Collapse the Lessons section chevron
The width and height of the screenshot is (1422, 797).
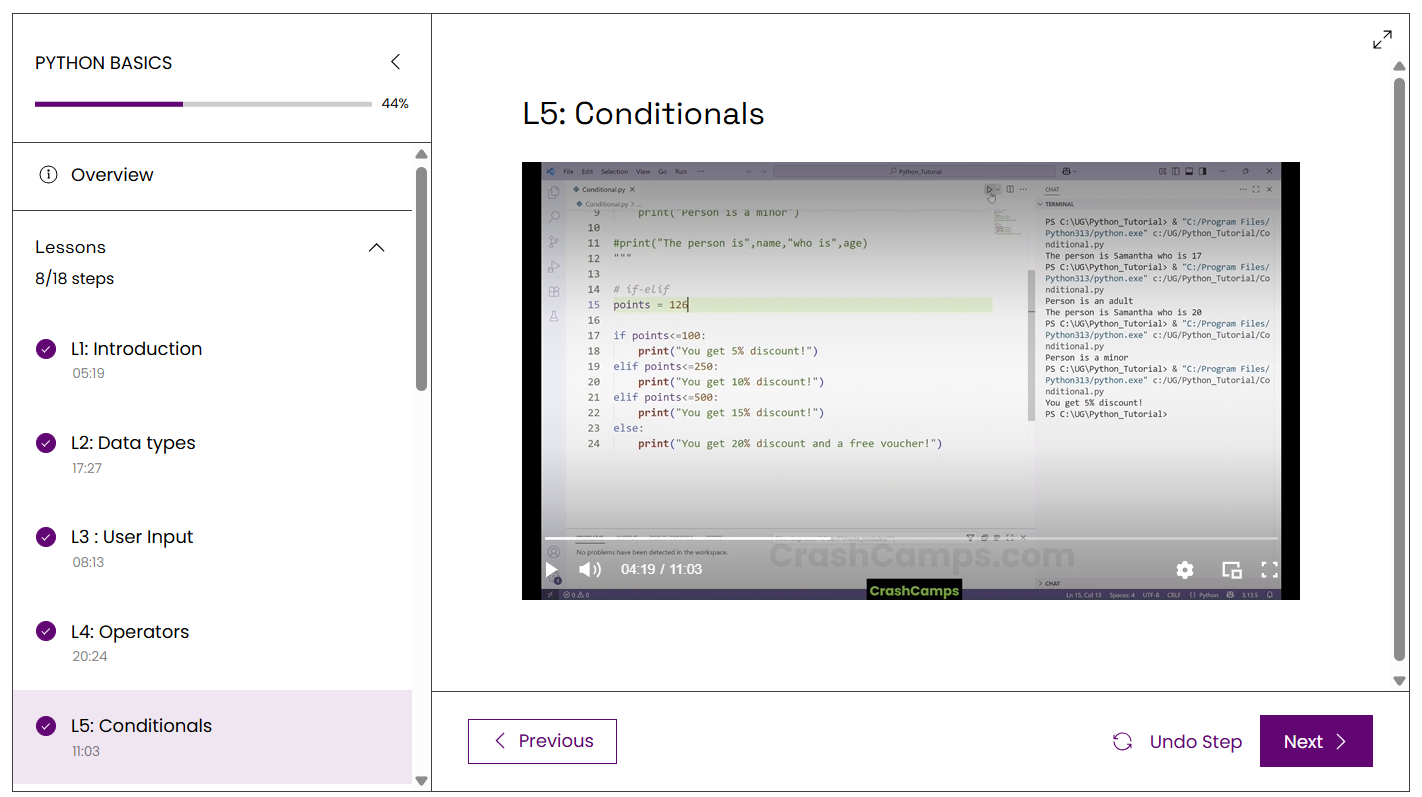pyautogui.click(x=377, y=248)
